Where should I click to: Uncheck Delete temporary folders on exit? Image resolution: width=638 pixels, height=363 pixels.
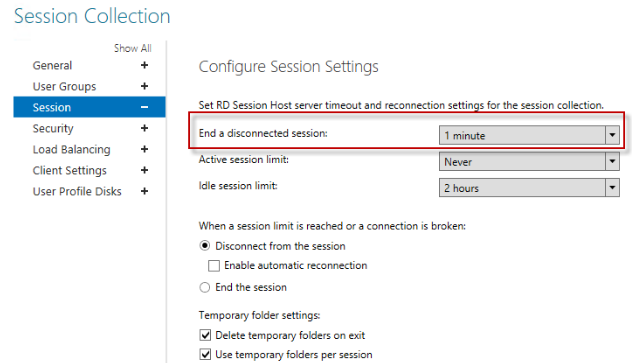(x=205, y=335)
